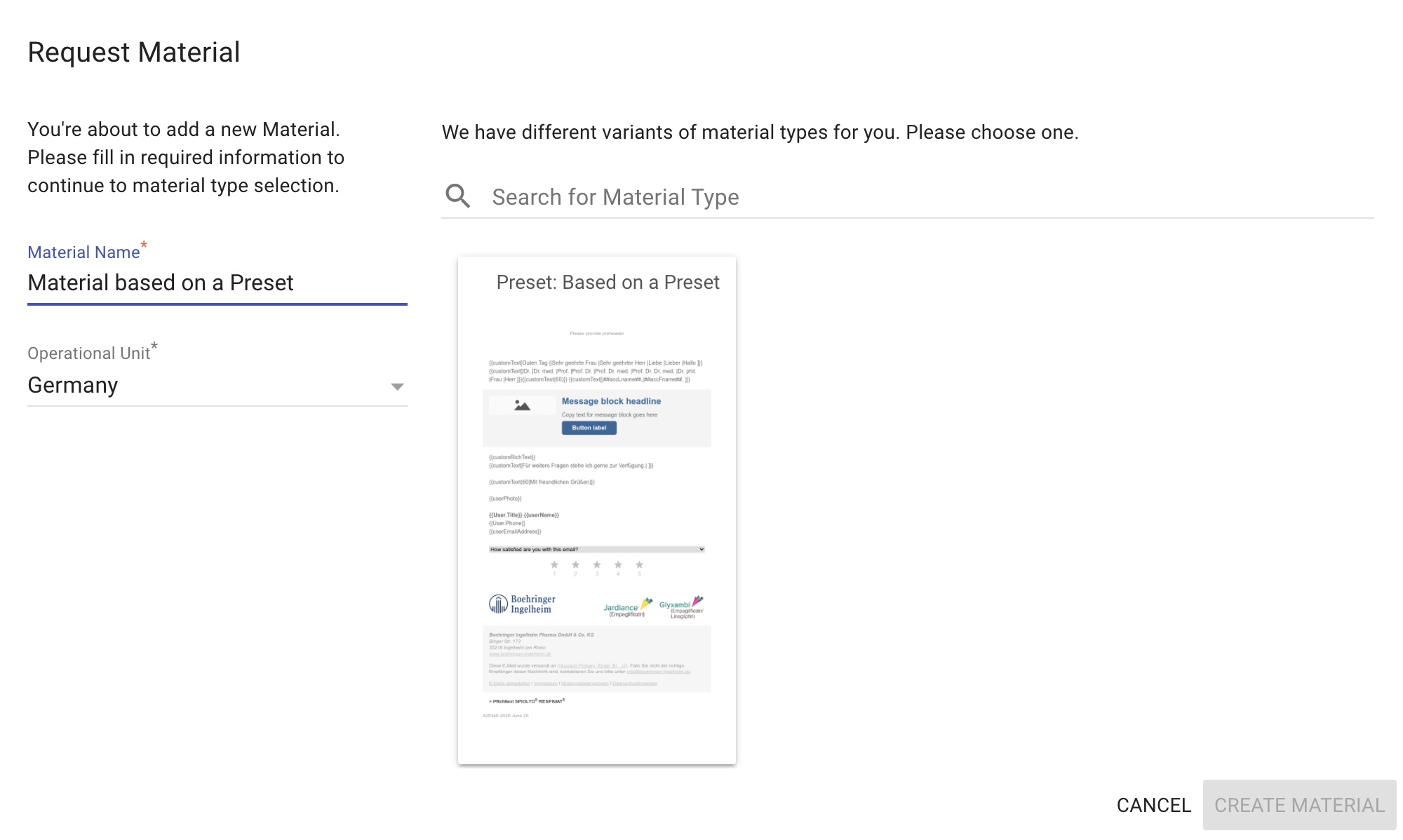Open the Operational Unit Germany dropdown
The width and height of the screenshot is (1403, 840).
click(217, 385)
